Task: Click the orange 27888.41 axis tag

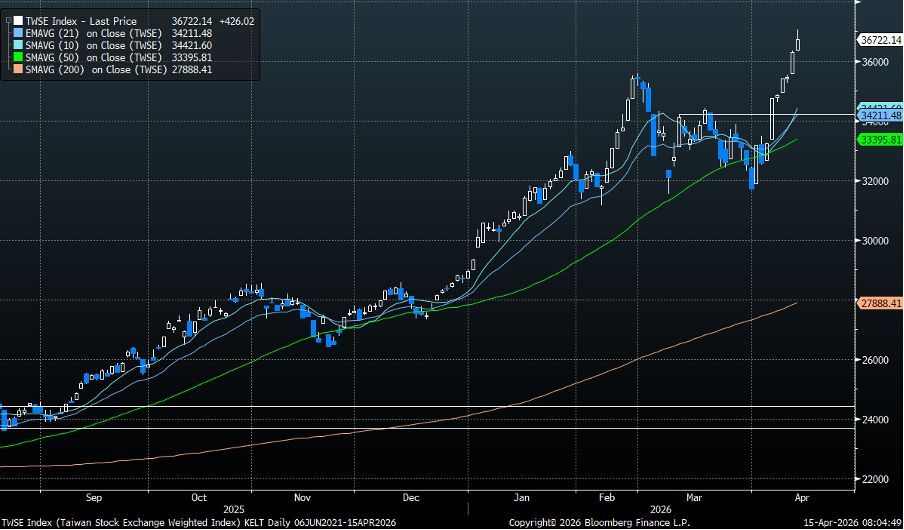Action: [880, 303]
